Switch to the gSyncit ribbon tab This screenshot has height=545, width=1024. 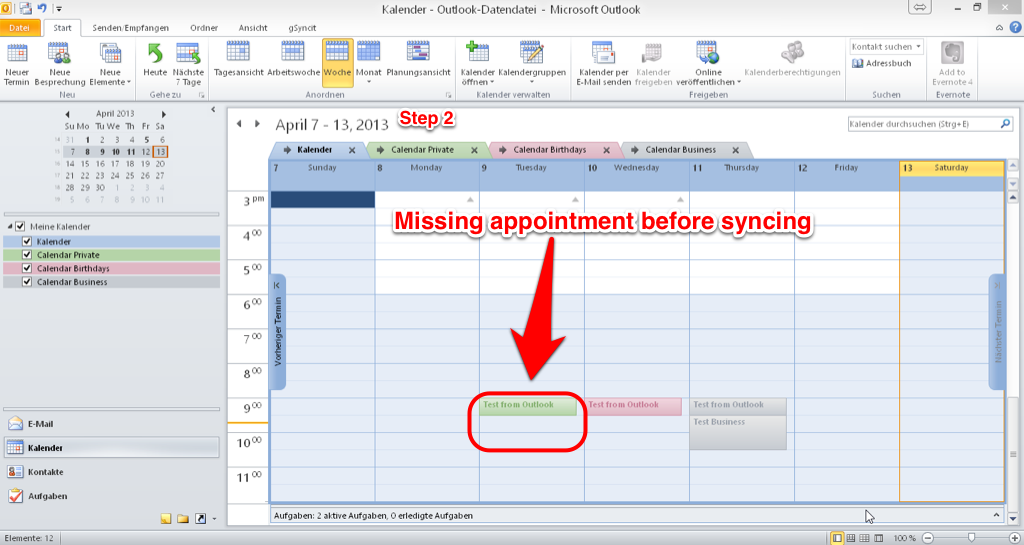pyautogui.click(x=303, y=27)
